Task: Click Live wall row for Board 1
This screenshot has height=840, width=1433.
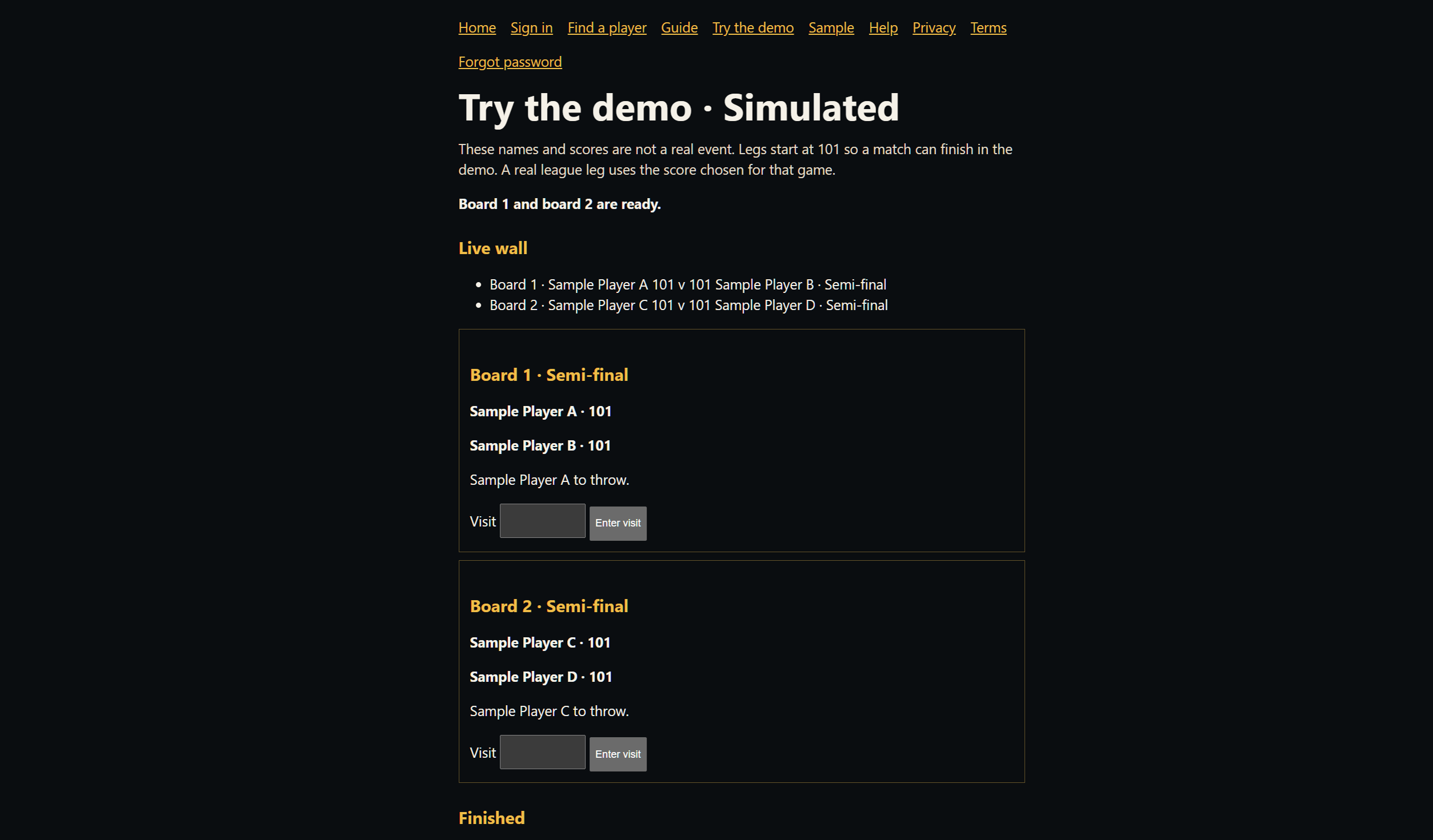Action: coord(688,284)
